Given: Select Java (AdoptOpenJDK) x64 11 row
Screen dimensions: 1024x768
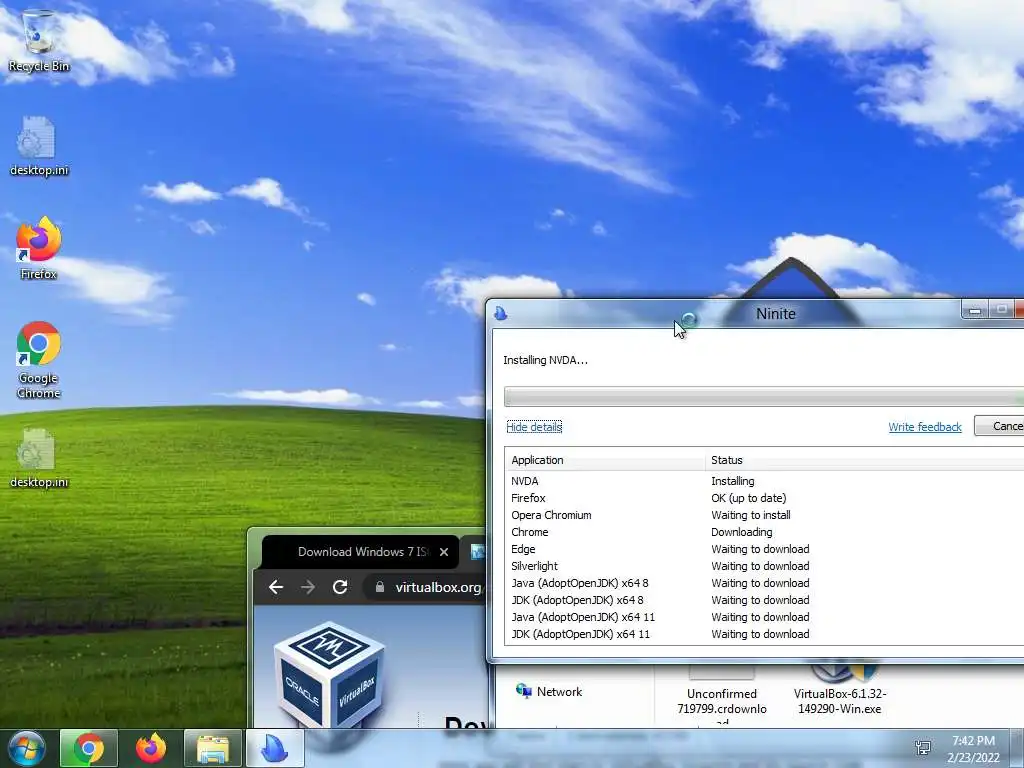Looking at the screenshot, I should pyautogui.click(x=764, y=617).
